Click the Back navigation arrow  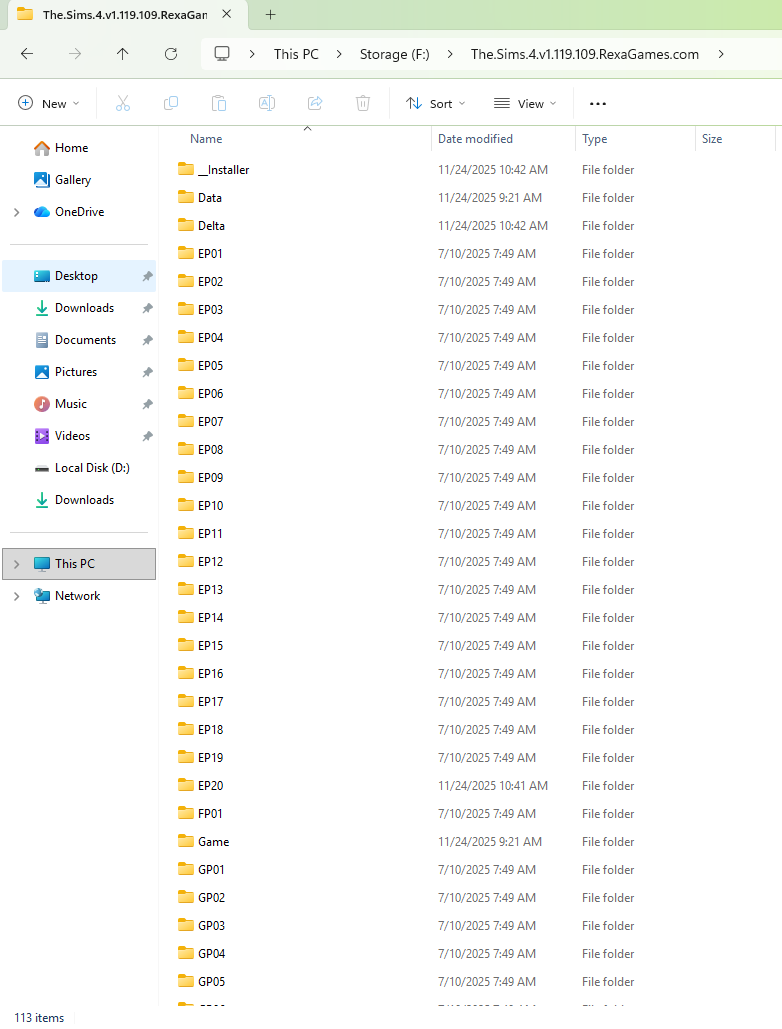[x=27, y=54]
